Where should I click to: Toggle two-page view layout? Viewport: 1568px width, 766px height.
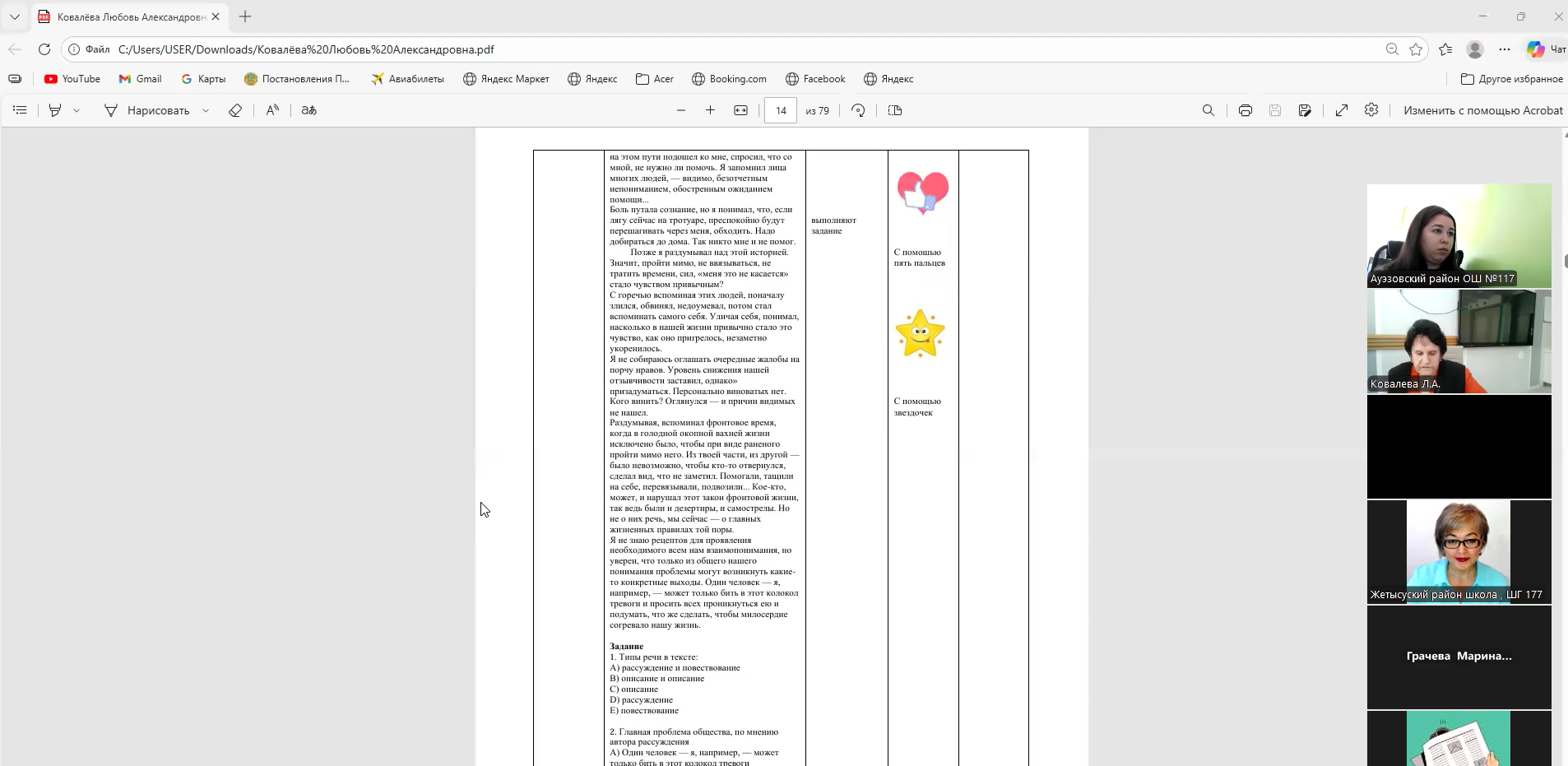tap(895, 110)
